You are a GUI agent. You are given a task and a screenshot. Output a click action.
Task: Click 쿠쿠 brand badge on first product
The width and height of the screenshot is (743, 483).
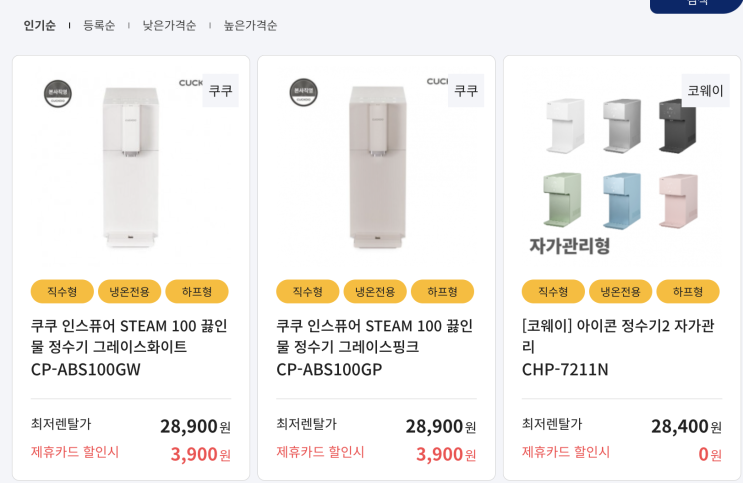220,90
